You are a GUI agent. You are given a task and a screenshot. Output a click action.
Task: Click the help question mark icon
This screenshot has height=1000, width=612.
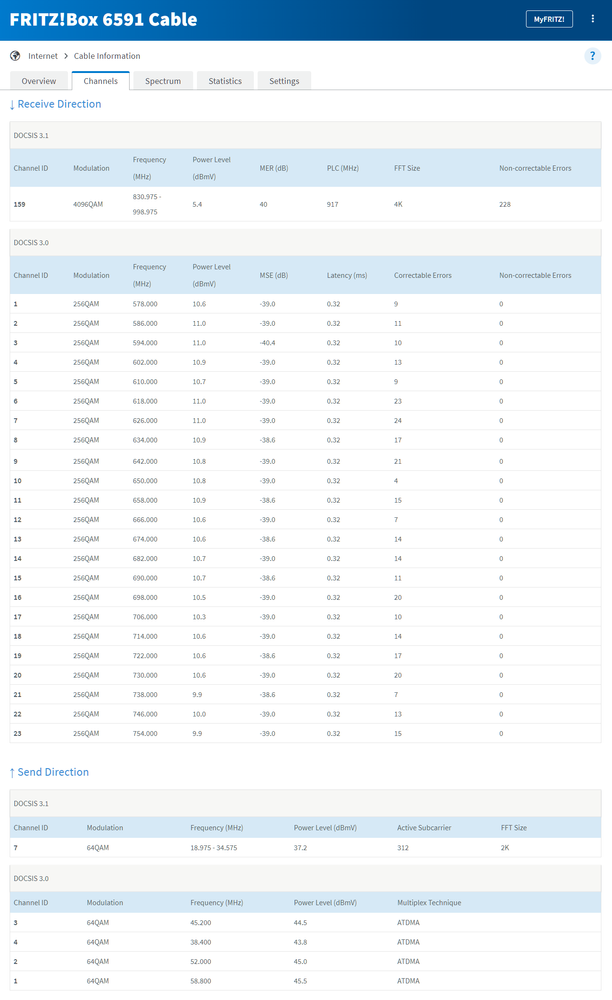pos(591,56)
